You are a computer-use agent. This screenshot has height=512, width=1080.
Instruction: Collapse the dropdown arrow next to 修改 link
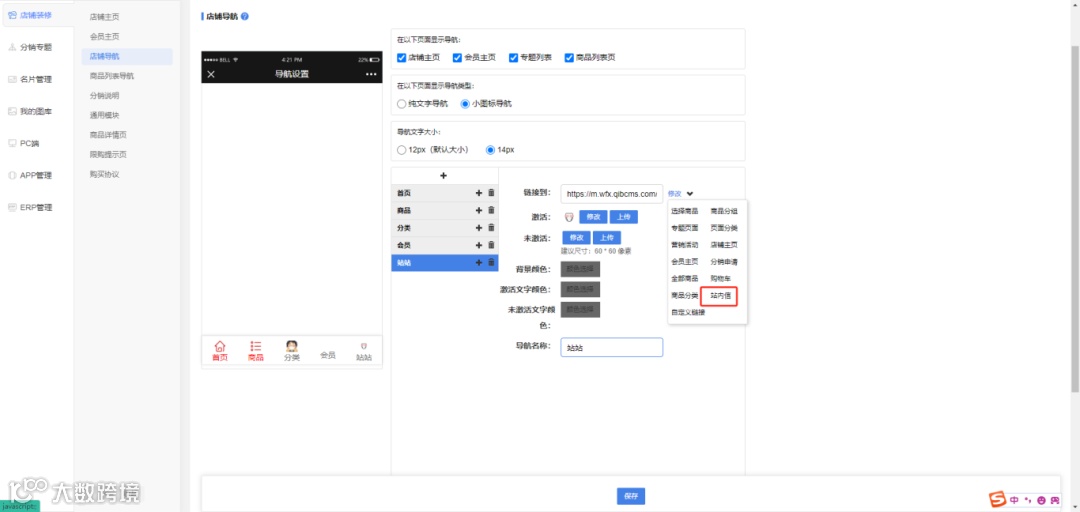[x=689, y=194]
